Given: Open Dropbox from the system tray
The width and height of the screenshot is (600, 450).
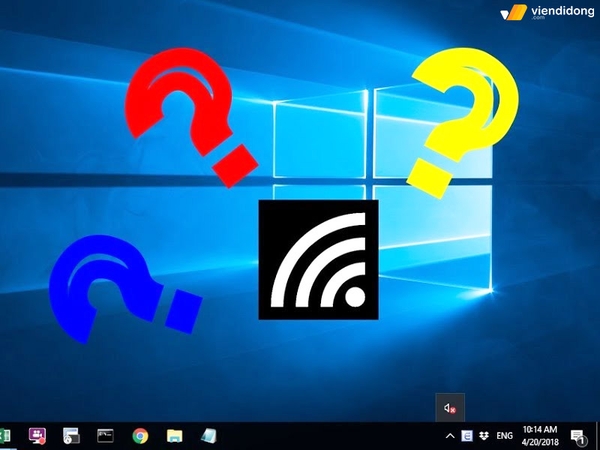Looking at the screenshot, I should [x=484, y=435].
